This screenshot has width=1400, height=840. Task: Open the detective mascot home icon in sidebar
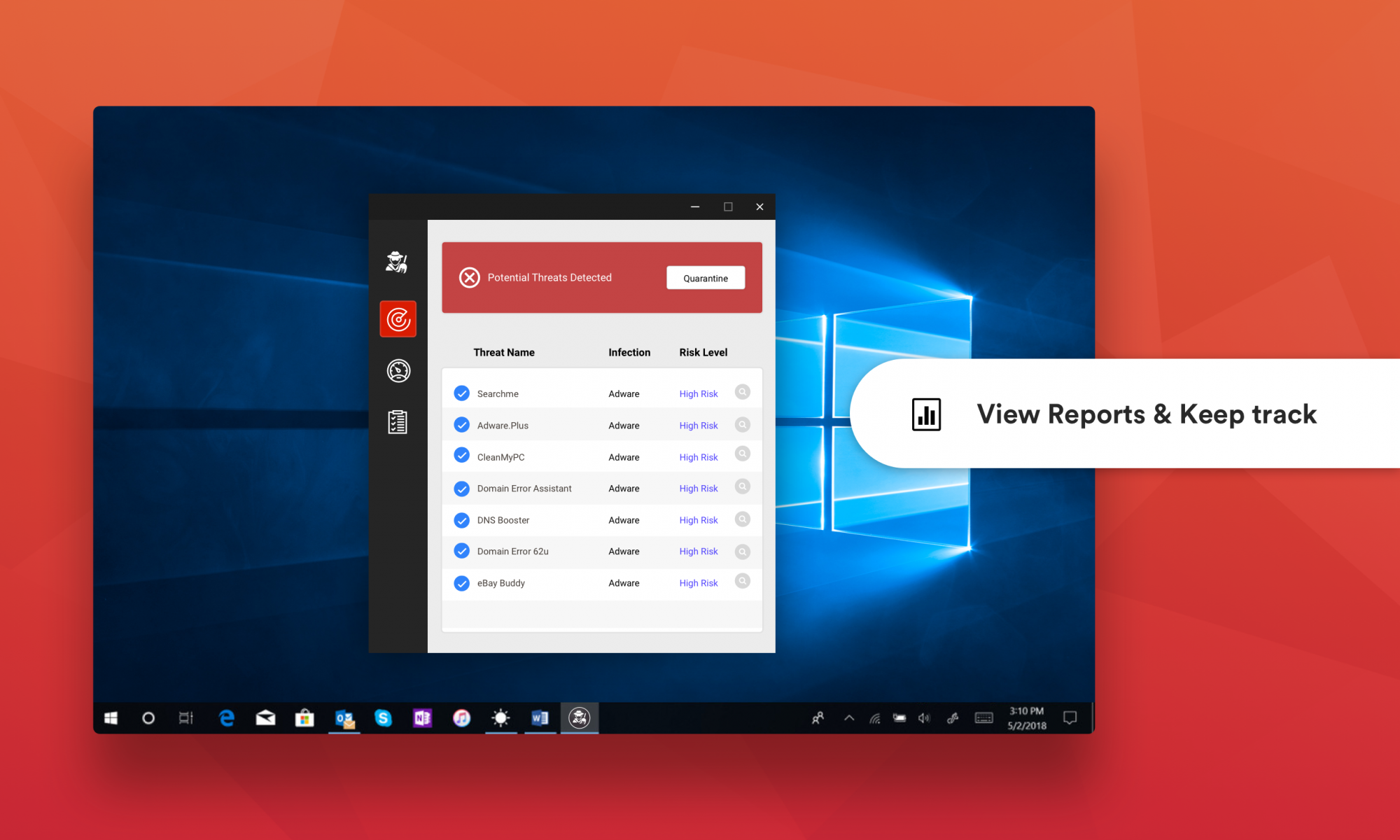tap(397, 262)
